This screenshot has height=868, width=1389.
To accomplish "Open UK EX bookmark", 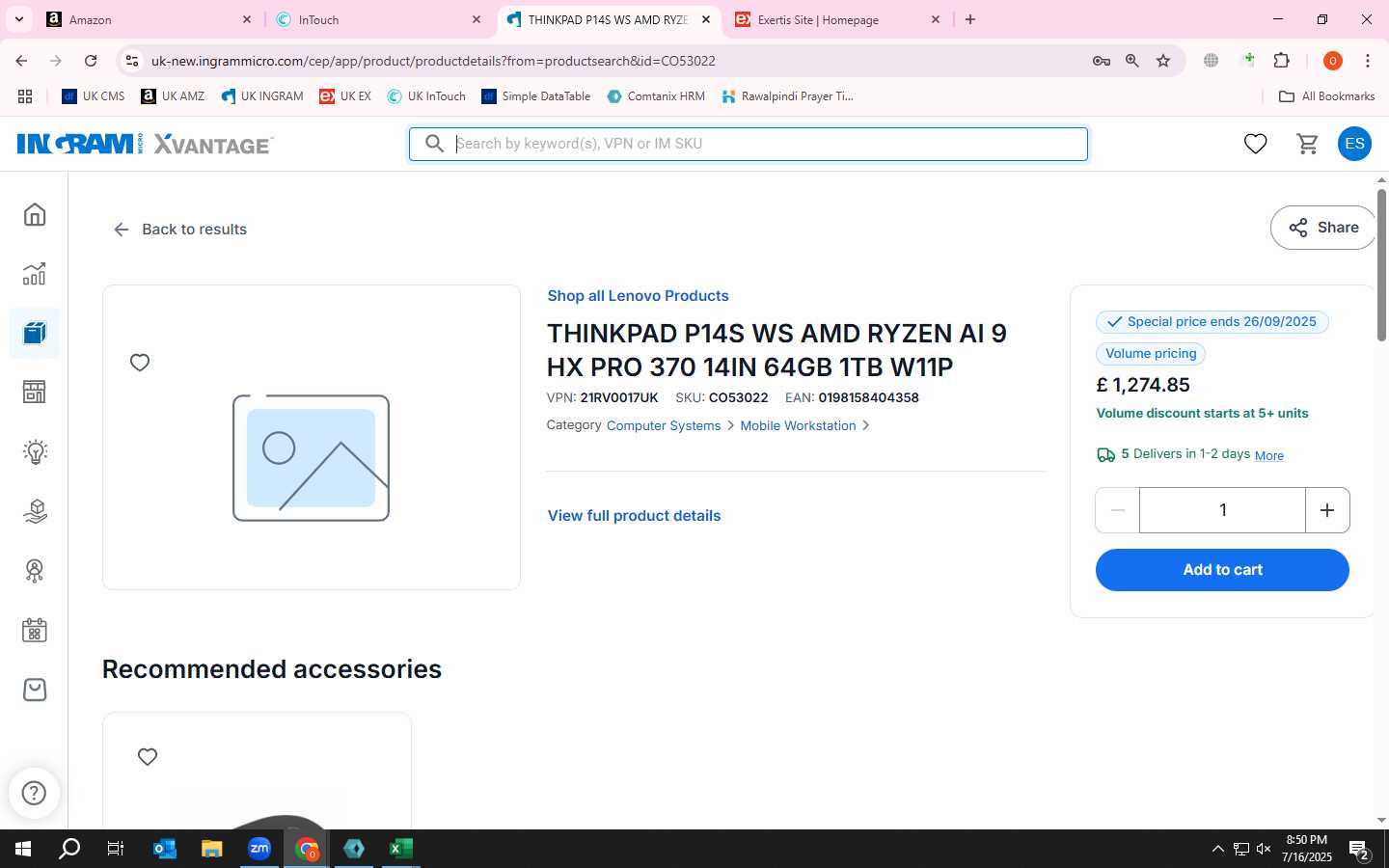I will point(345,96).
